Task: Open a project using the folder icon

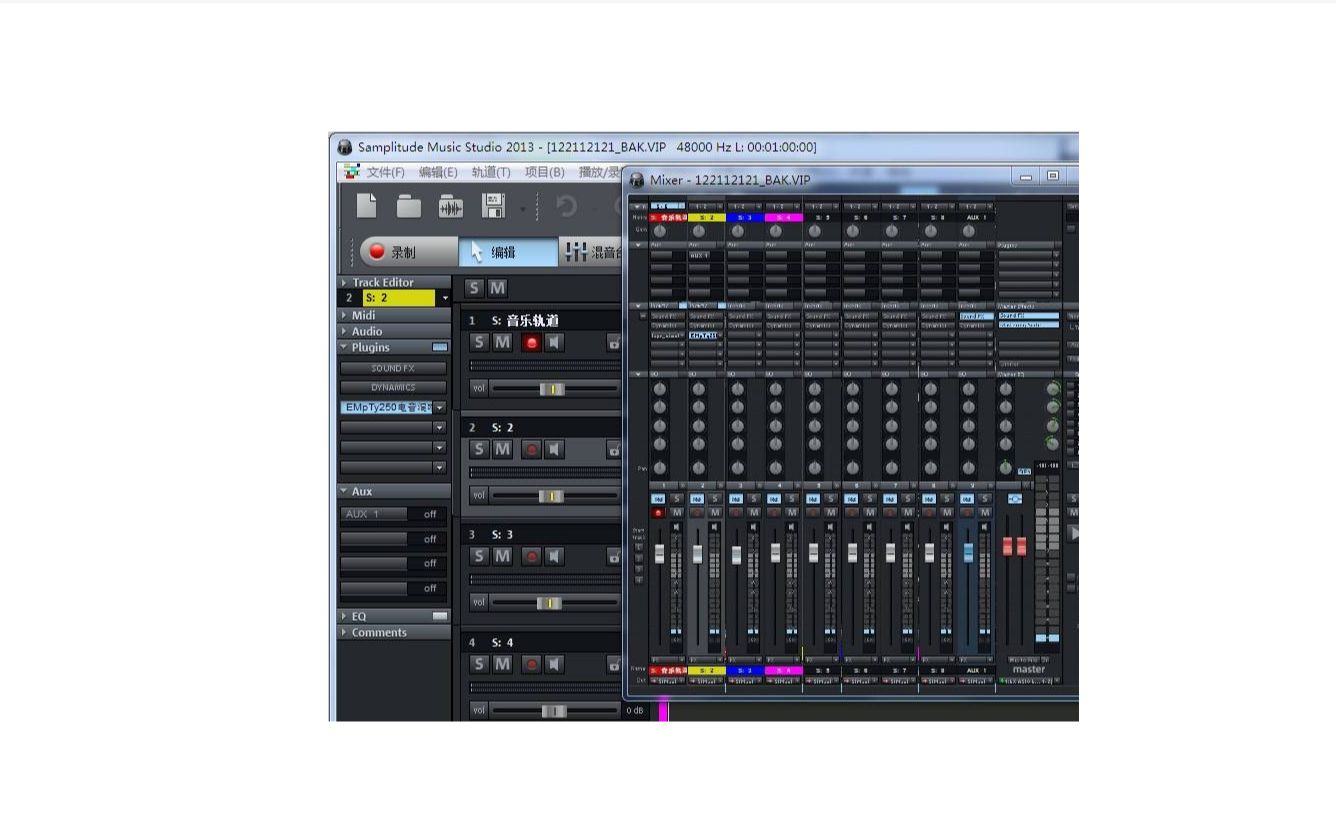Action: 408,206
